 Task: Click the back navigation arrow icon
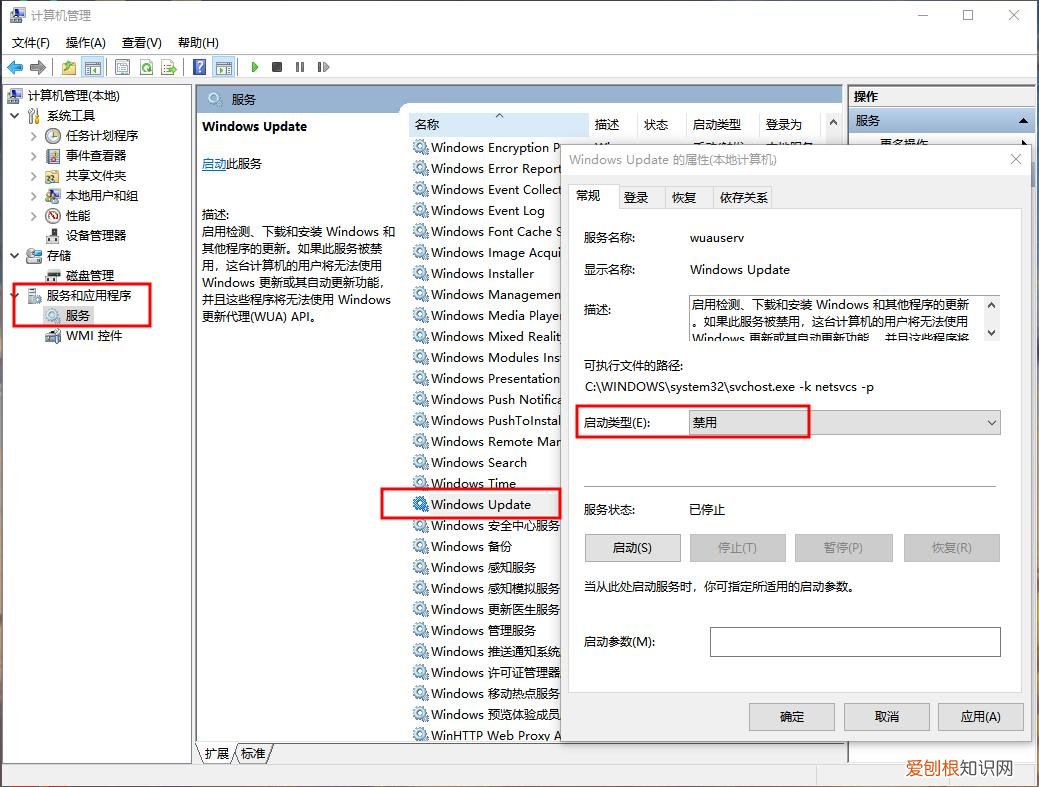pyautogui.click(x=14, y=67)
